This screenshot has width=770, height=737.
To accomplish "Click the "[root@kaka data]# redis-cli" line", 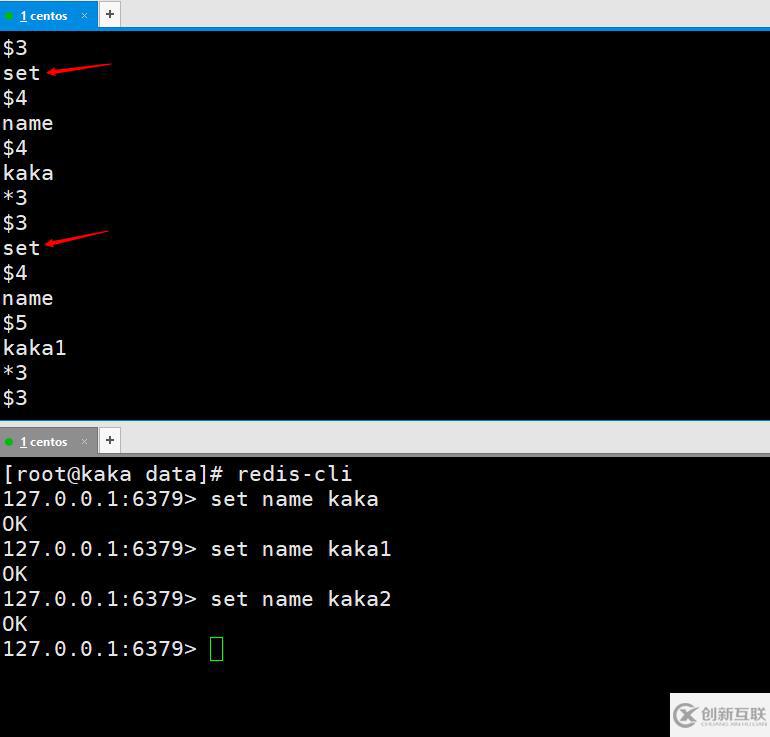I will tap(177, 474).
